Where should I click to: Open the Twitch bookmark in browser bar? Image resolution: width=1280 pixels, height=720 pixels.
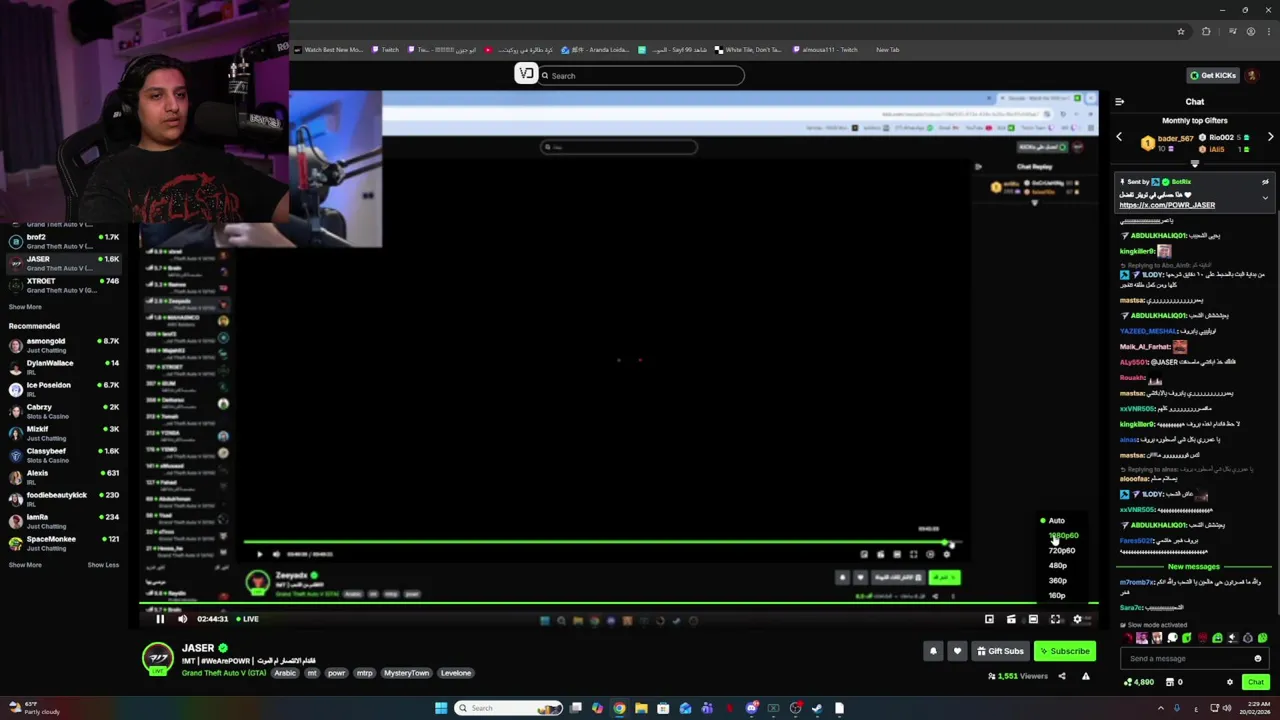pyautogui.click(x=385, y=49)
